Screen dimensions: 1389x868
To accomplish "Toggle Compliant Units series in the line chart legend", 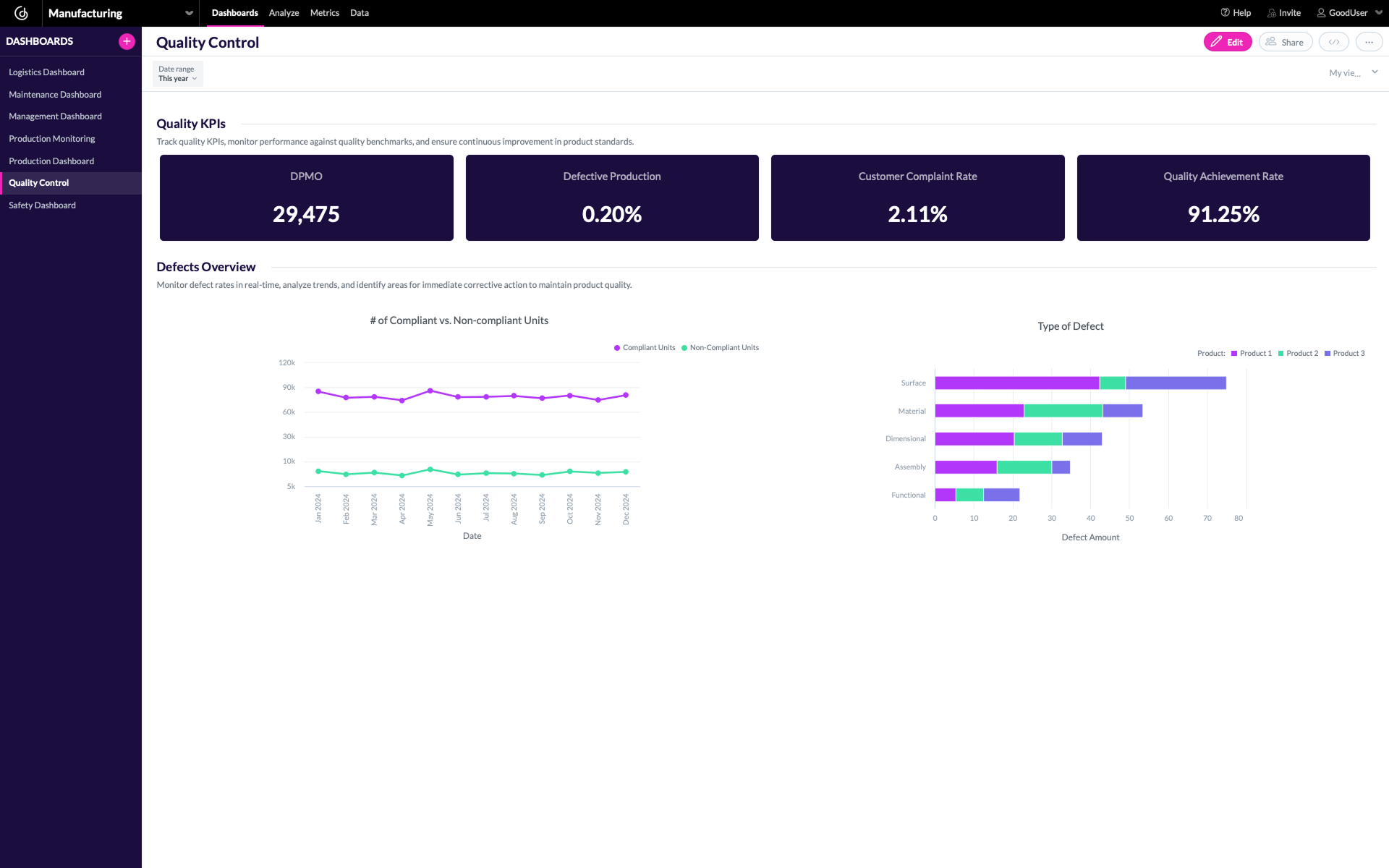I will (644, 348).
